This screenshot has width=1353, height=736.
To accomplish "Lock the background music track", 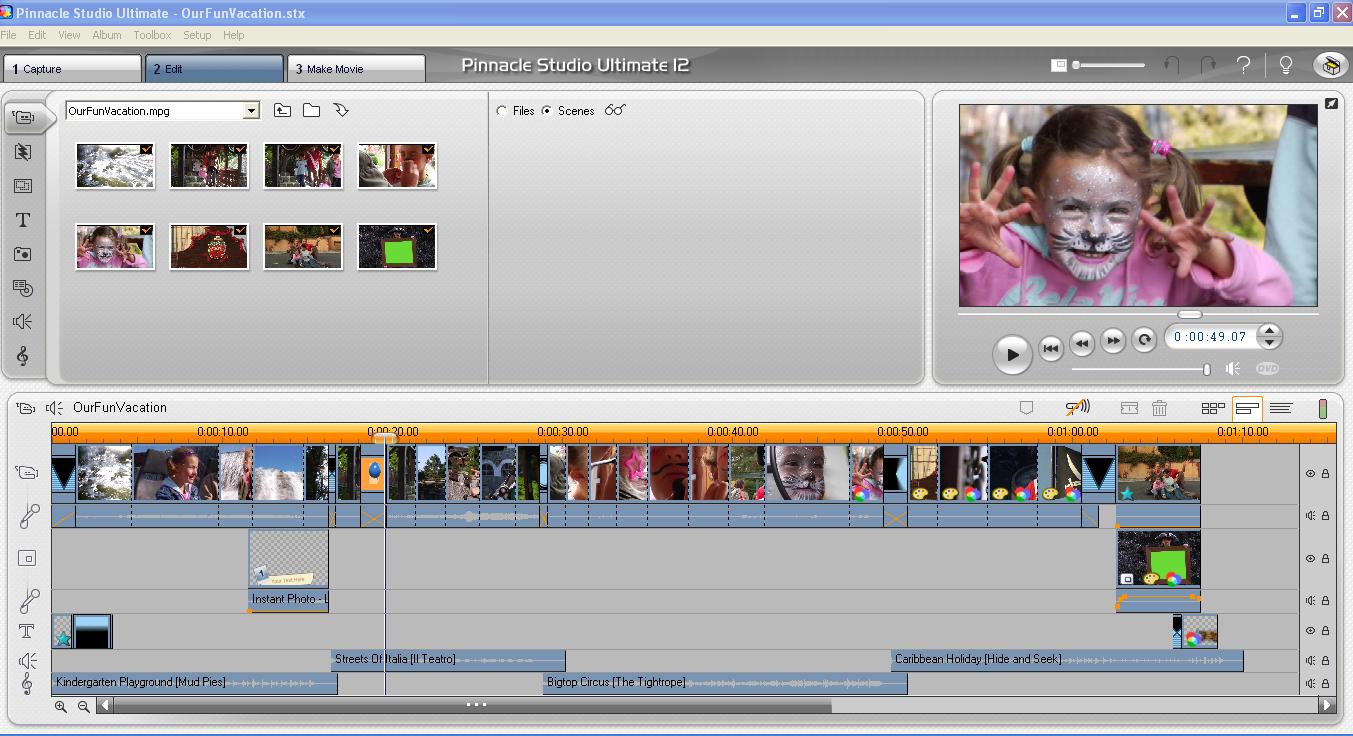I will coord(1326,684).
